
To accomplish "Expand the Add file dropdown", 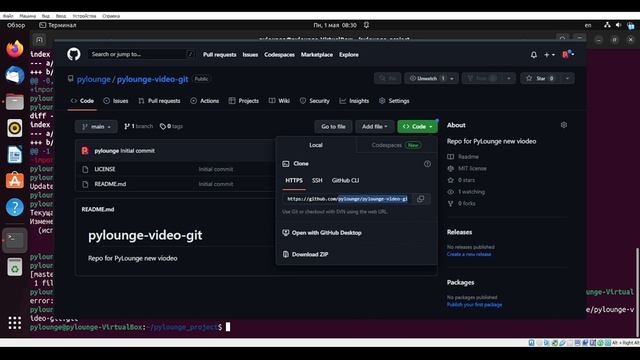I will (374, 127).
